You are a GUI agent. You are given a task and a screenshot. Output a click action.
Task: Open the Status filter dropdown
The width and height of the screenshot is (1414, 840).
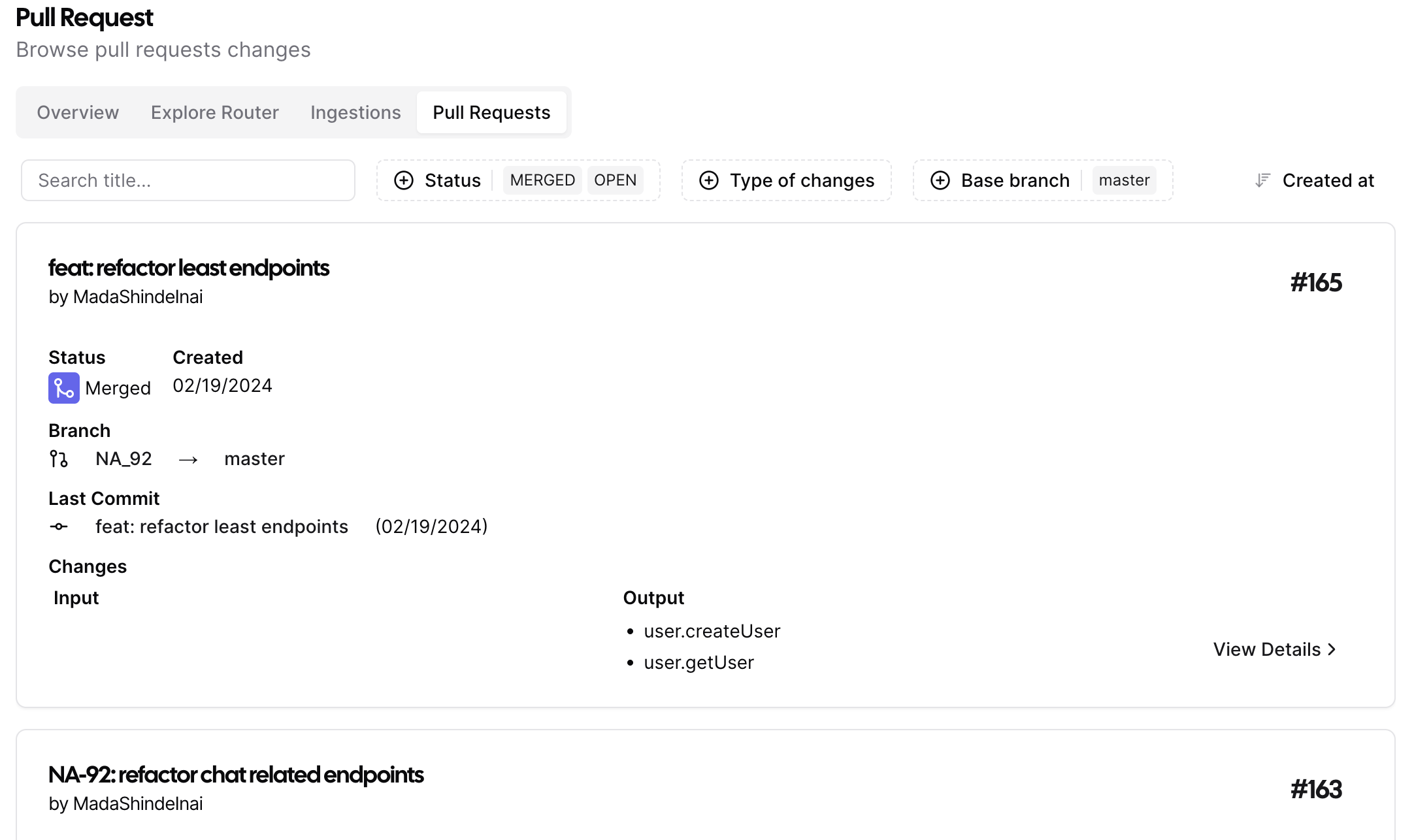tap(452, 180)
